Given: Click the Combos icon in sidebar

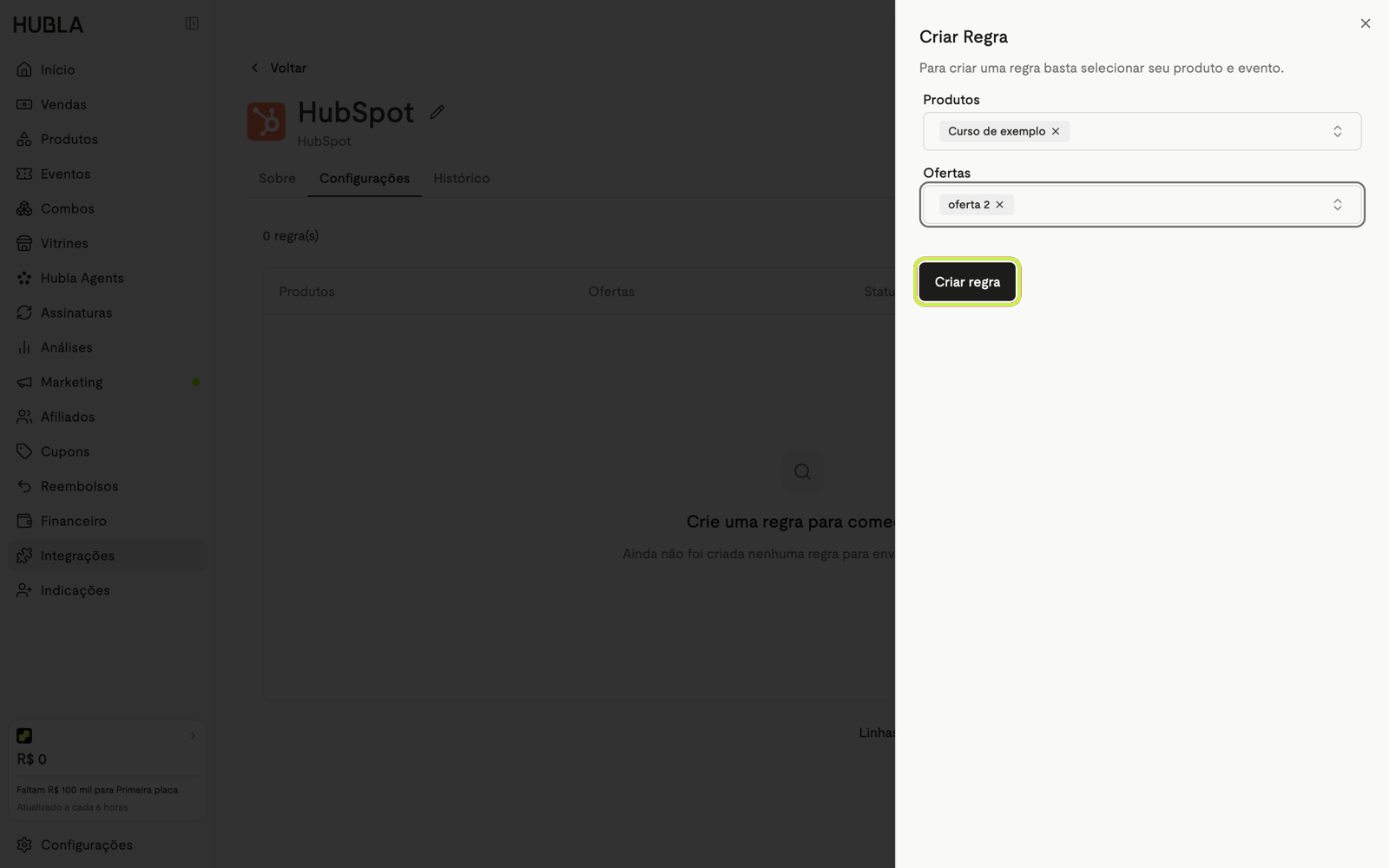Looking at the screenshot, I should (24, 208).
